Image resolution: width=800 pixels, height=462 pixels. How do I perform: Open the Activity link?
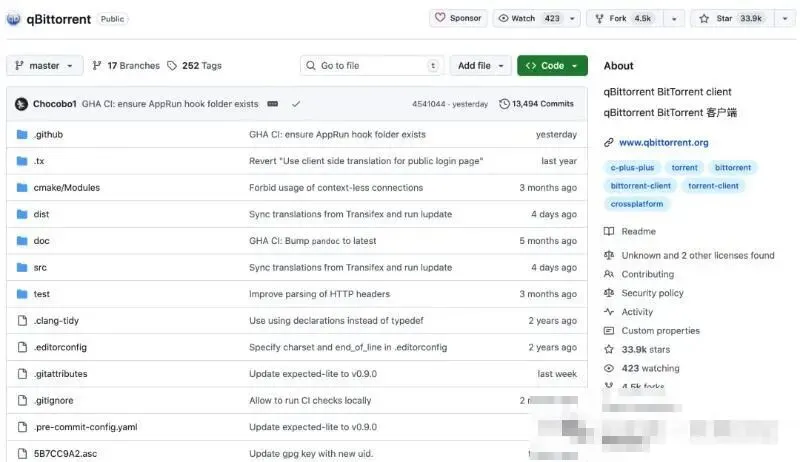pyautogui.click(x=637, y=312)
